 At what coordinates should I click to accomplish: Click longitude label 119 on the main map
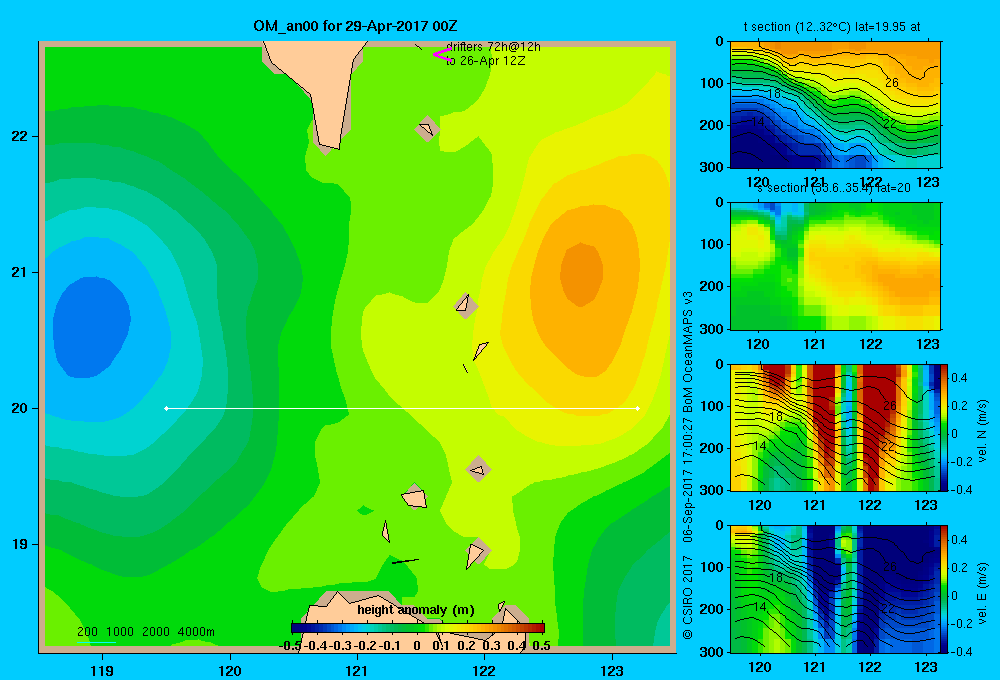coord(102,670)
